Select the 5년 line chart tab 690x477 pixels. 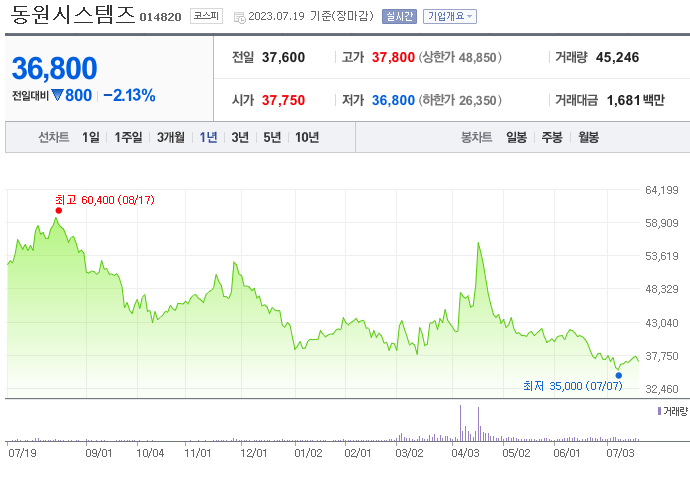pyautogui.click(x=272, y=137)
